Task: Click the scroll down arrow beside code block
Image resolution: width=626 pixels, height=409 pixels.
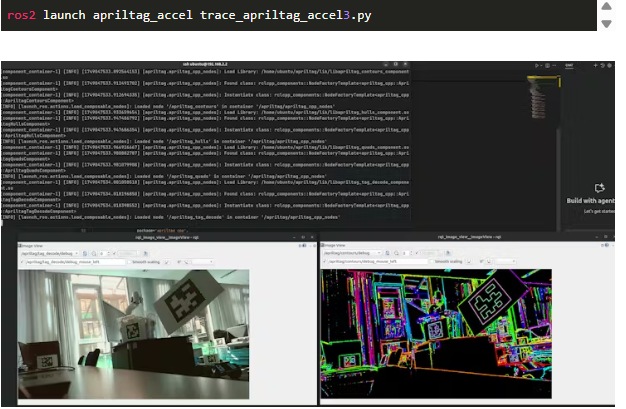Action: pyautogui.click(x=605, y=23)
